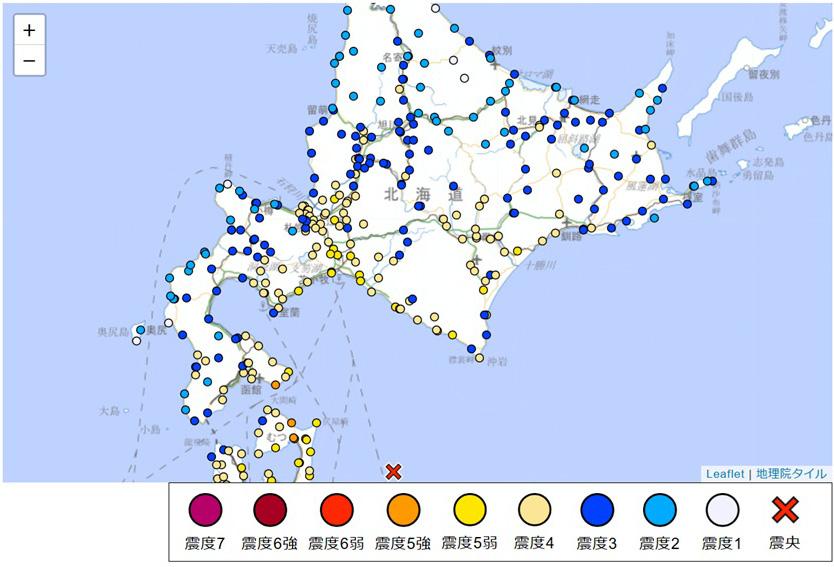Click the 震度4 pale yellow legend circle
The image size is (834, 567).
[x=535, y=510]
